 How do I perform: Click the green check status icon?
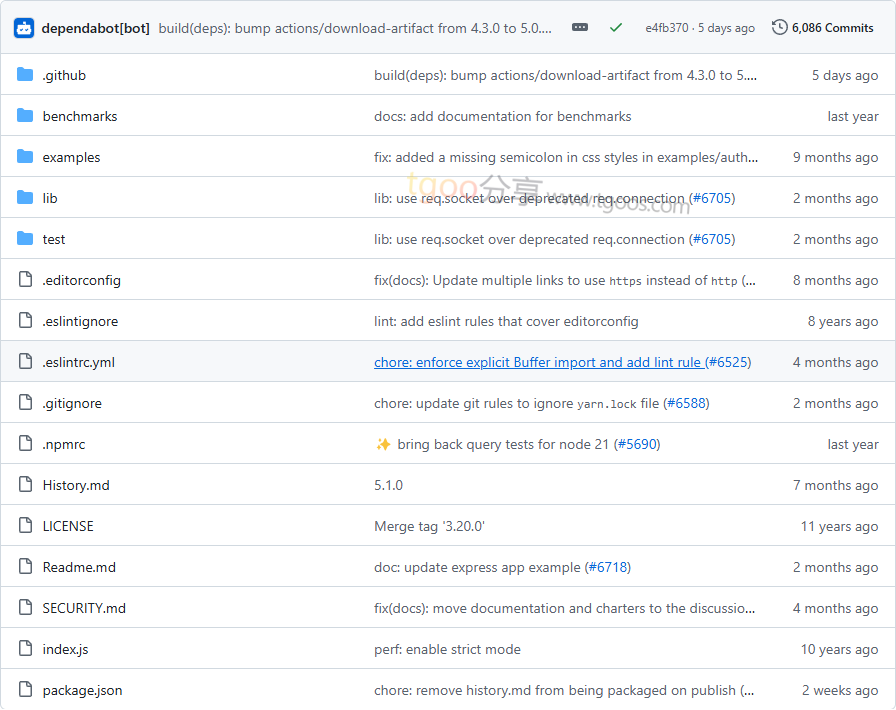616,28
